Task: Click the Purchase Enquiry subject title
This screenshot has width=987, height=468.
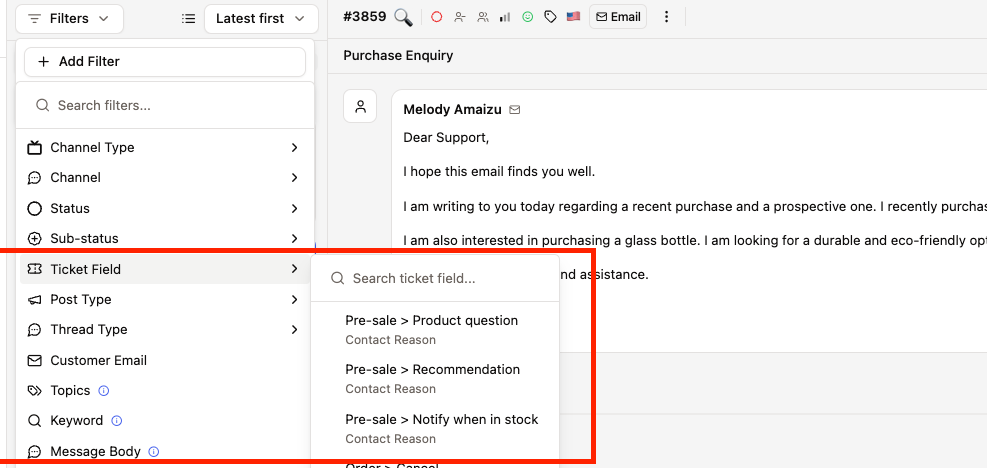Action: (x=398, y=55)
